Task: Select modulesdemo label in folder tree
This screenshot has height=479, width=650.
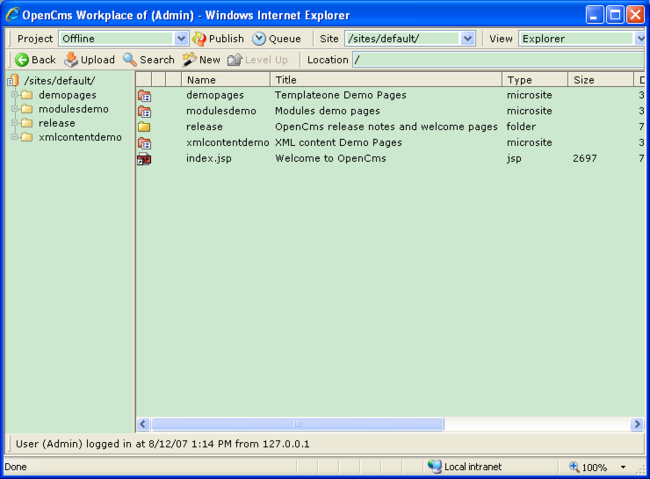Action: click(74, 109)
